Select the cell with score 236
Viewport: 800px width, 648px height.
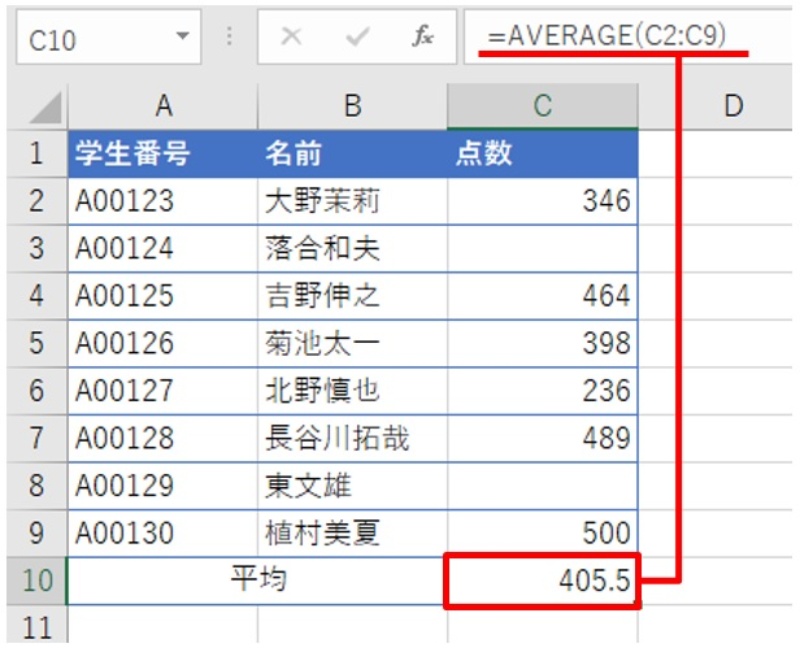pos(543,388)
